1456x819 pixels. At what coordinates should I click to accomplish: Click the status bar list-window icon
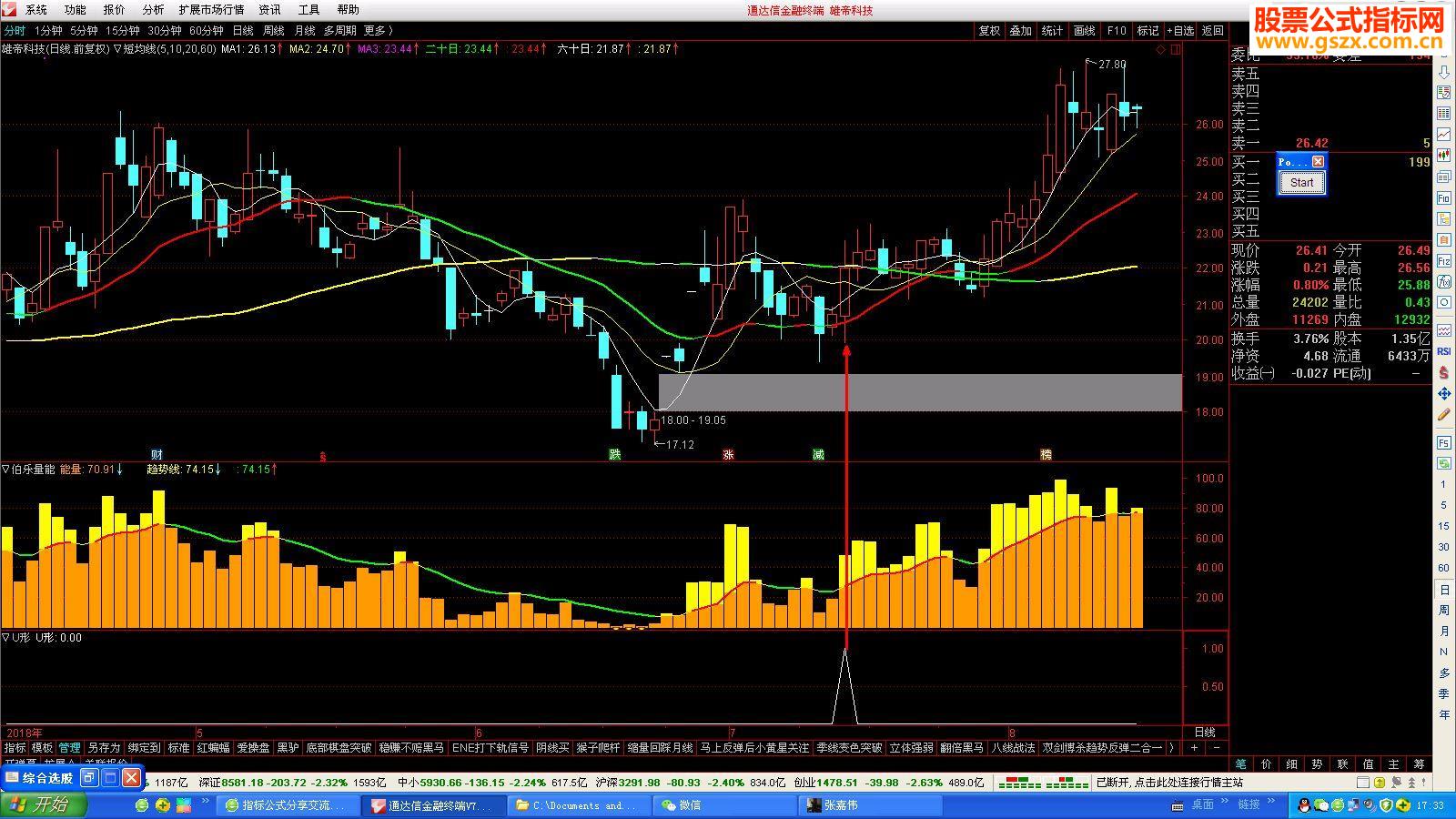coord(1363,782)
